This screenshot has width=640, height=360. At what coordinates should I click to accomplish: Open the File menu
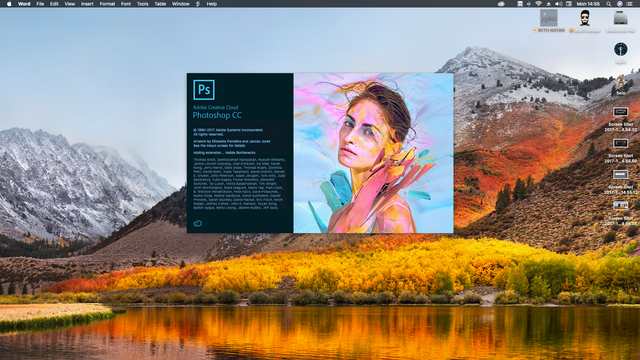click(40, 4)
